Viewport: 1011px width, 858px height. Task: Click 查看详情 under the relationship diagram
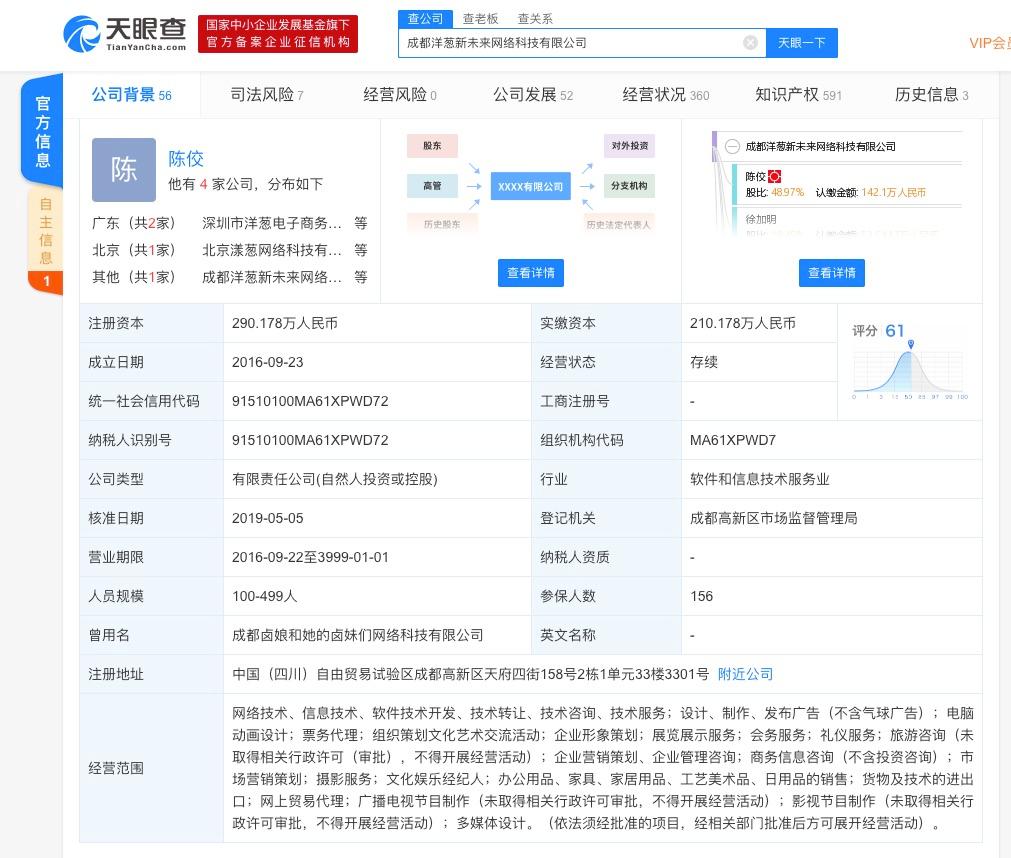coord(531,273)
